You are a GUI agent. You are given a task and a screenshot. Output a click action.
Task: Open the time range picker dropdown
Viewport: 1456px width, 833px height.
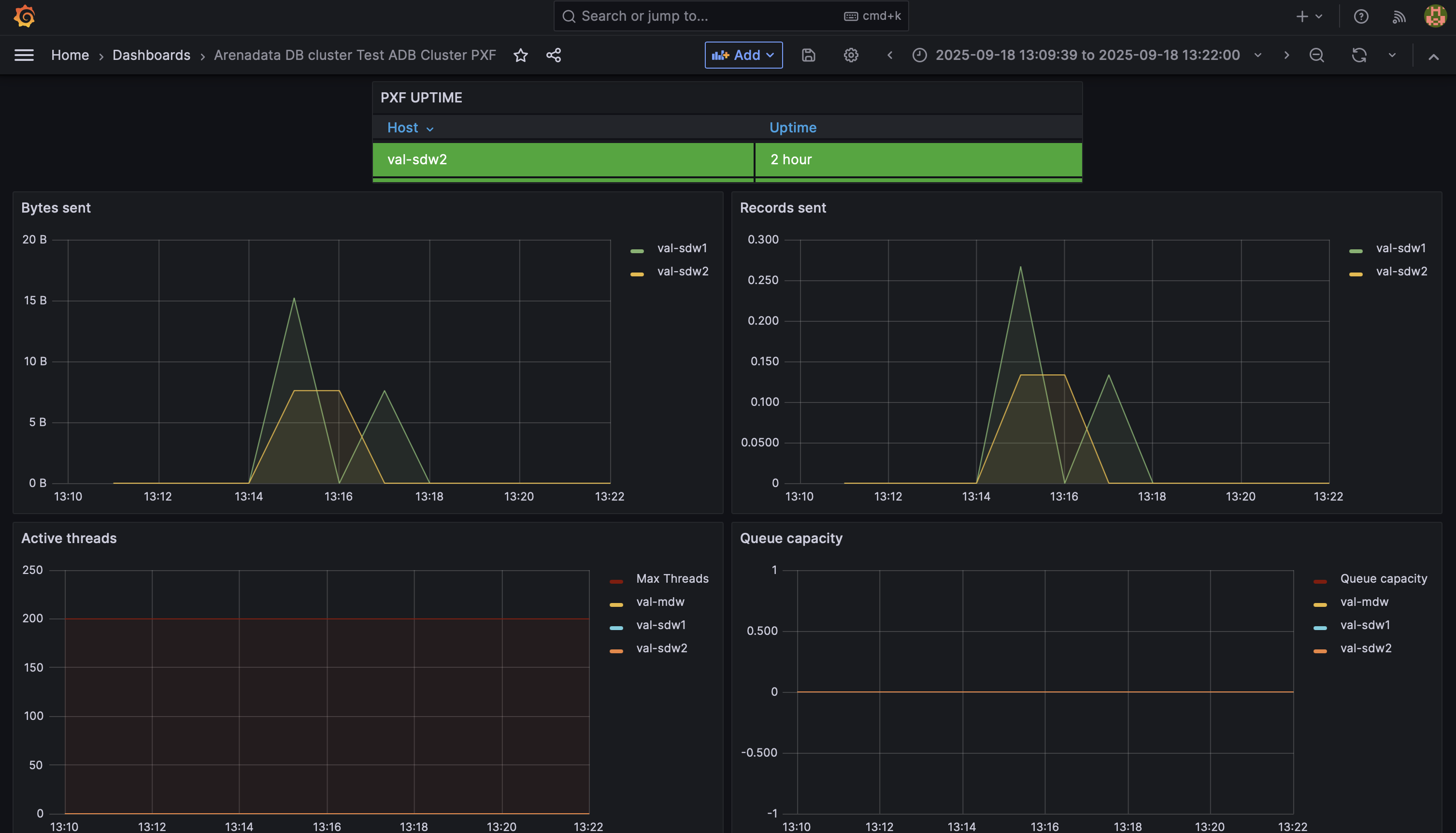coord(1087,55)
